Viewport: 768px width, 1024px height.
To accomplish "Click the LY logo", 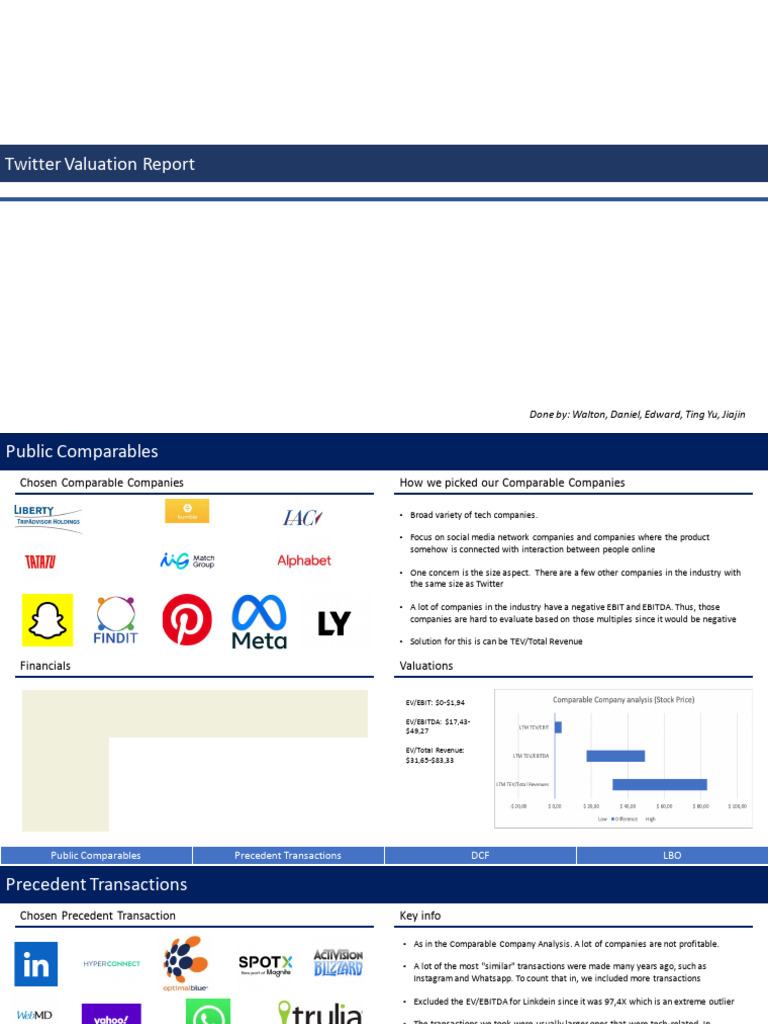I will click(334, 624).
